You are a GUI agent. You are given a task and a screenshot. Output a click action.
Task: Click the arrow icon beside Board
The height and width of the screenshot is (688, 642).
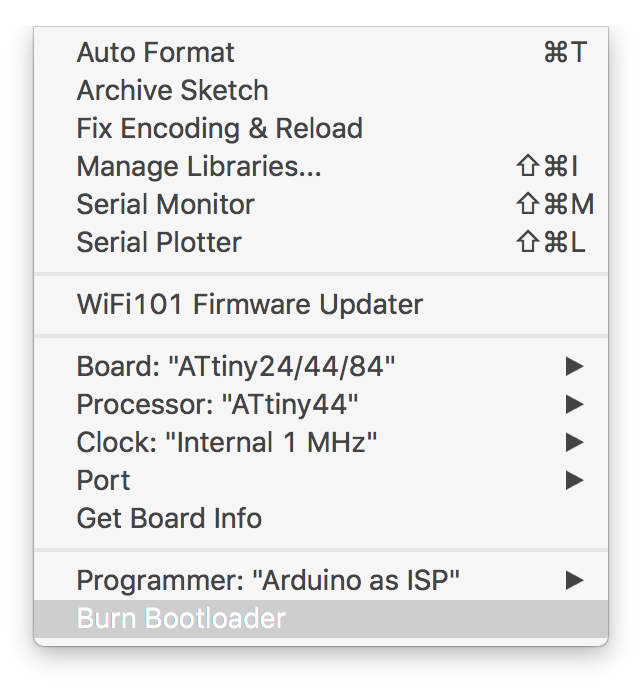pyautogui.click(x=574, y=366)
